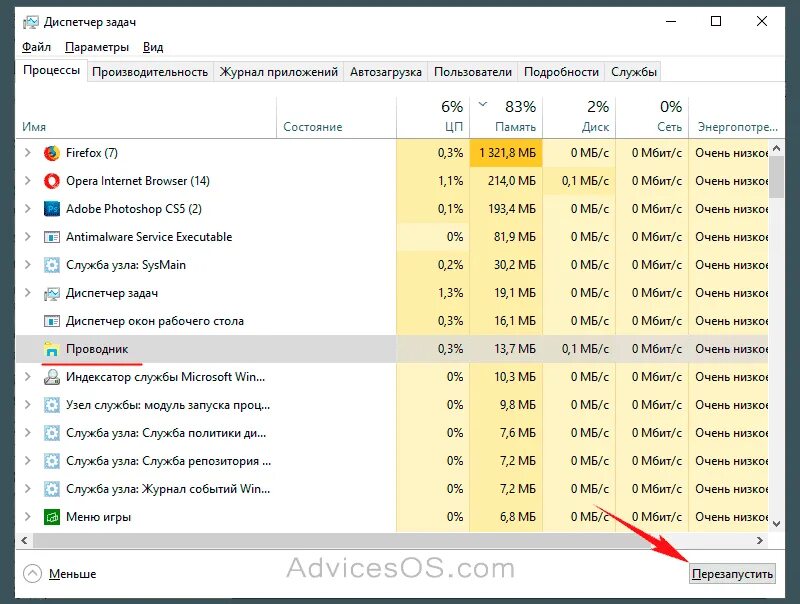
Task: Open the Вид menu
Action: point(153,47)
